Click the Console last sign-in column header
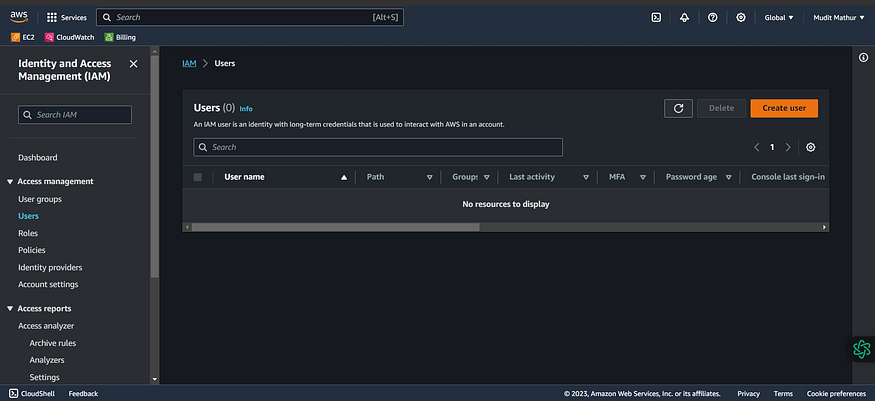 (788, 177)
